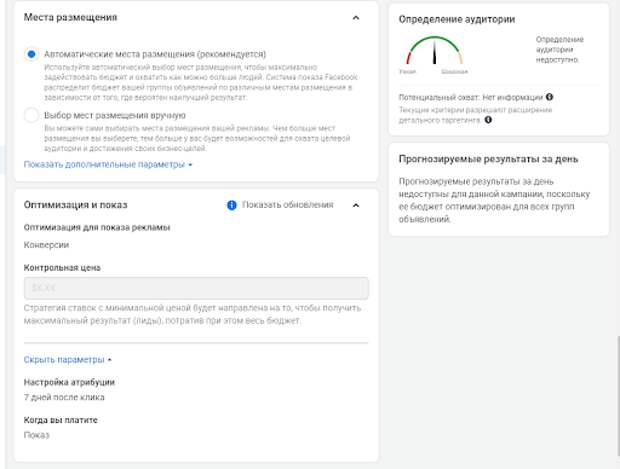This screenshot has height=469, width=620.
Task: Click the Оптимизация и показ header title
Action: point(76,205)
